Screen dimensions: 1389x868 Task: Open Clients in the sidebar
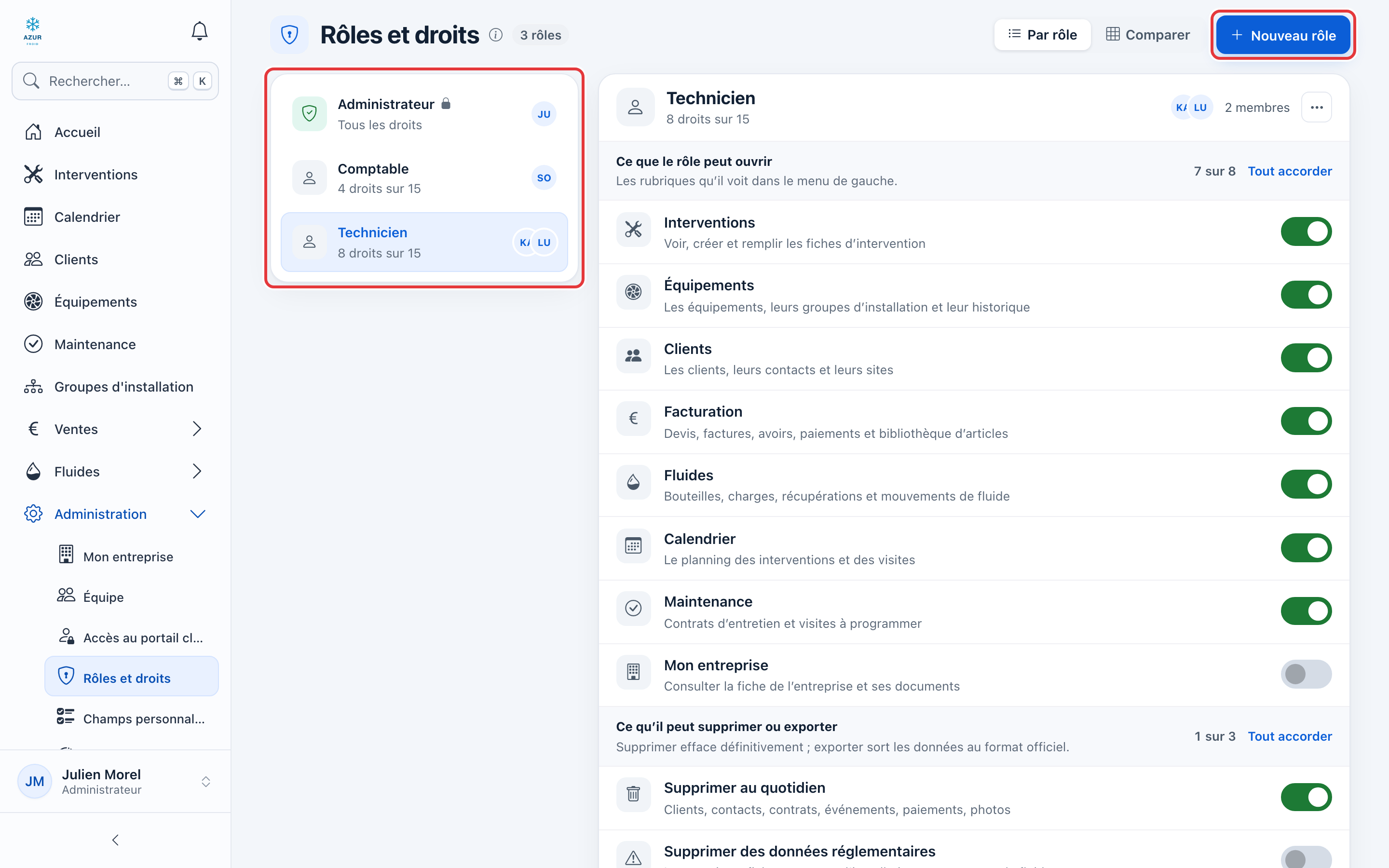point(115,259)
